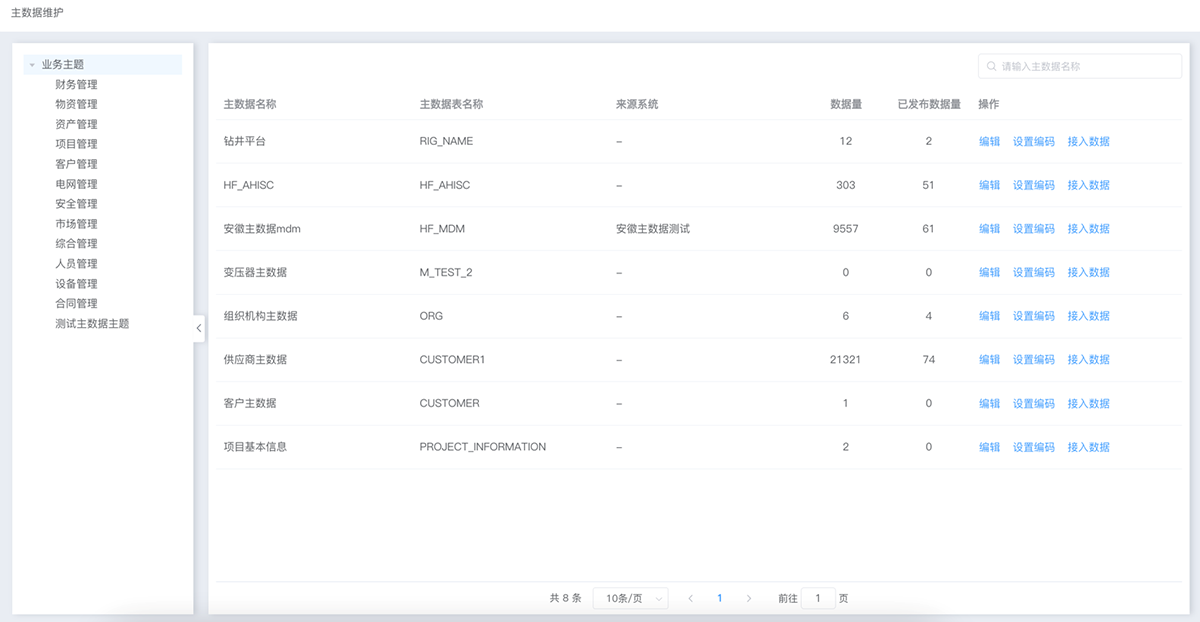1200x622 pixels.
Task: Select 合同管理 in the tree
Action: coord(76,303)
